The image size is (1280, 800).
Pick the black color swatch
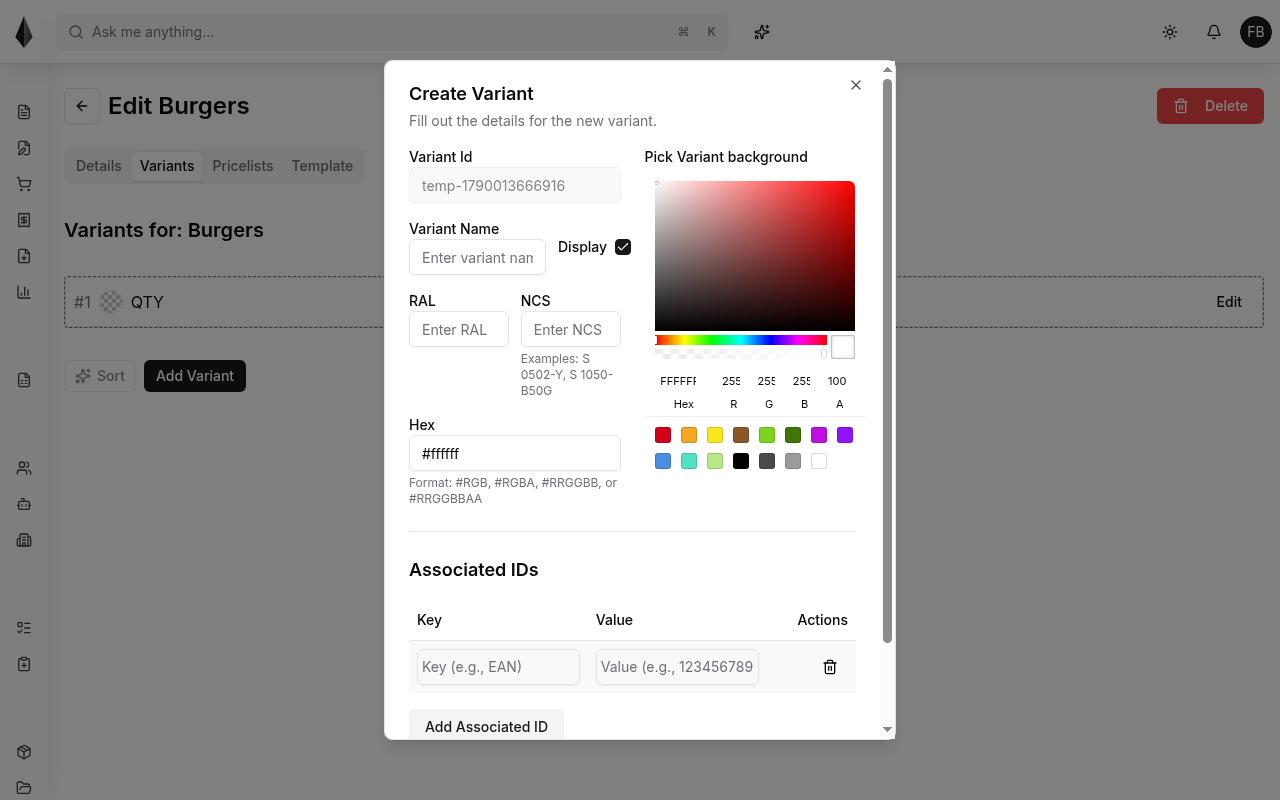(741, 461)
